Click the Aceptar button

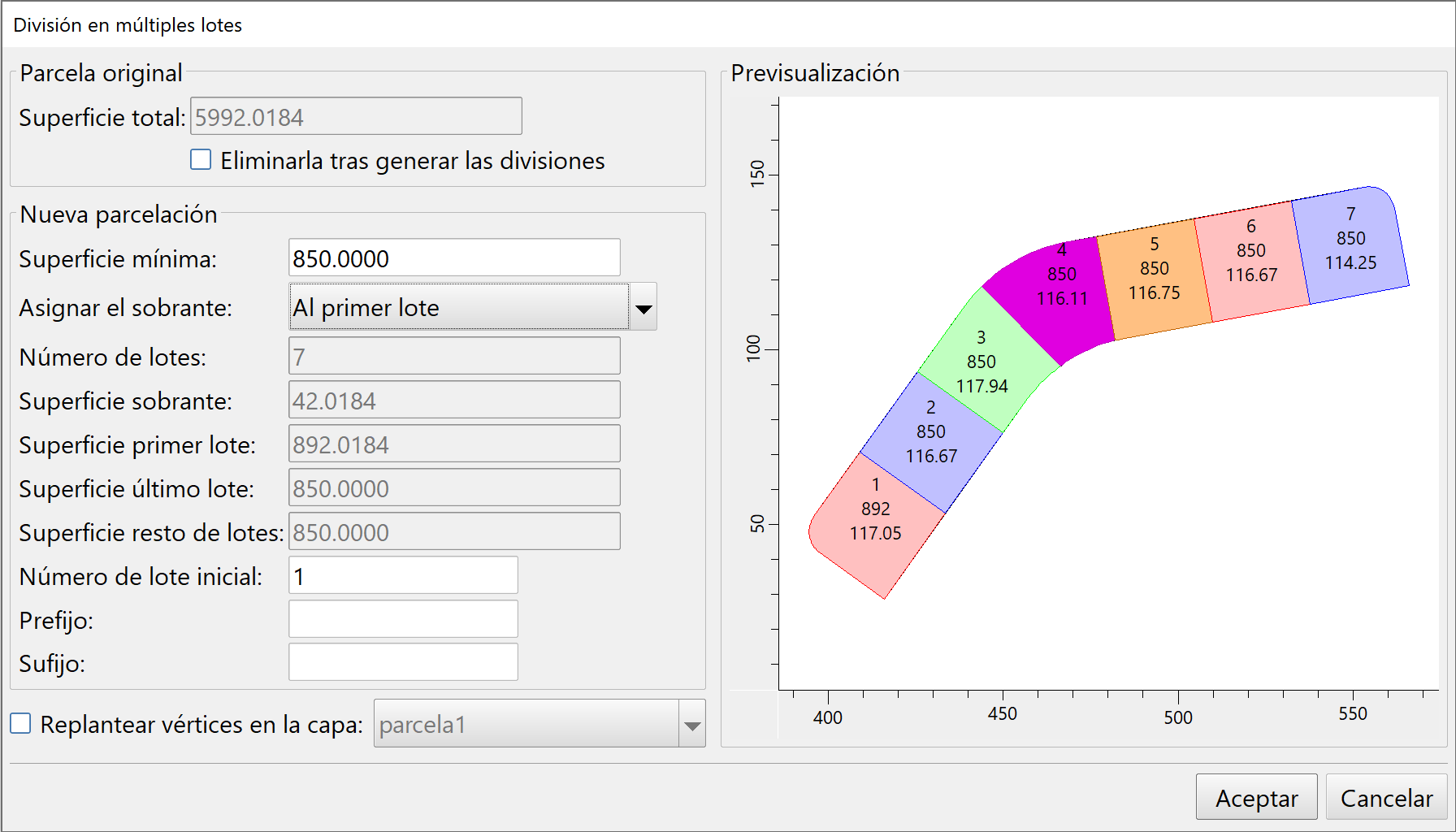(x=1255, y=798)
